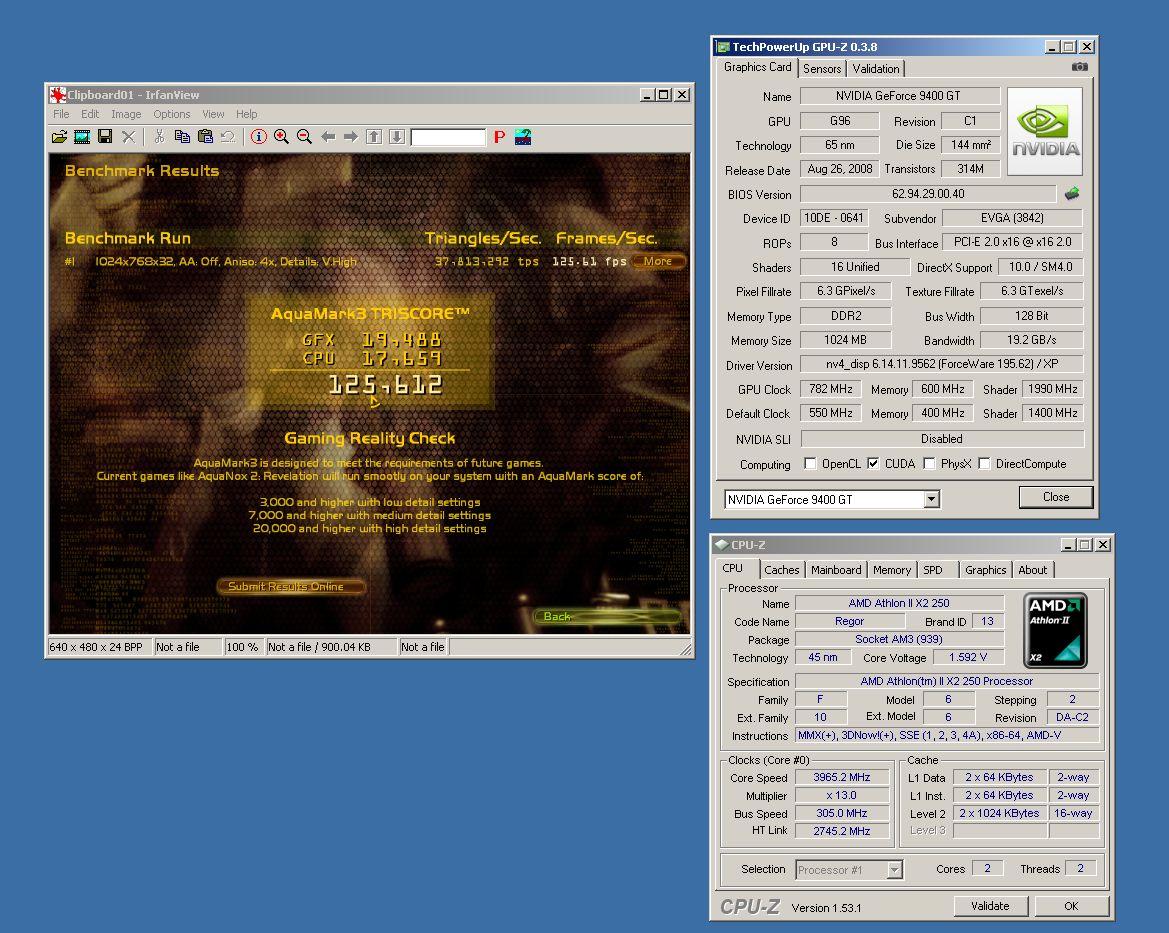Image resolution: width=1169 pixels, height=933 pixels.
Task: Click the Validate button in CPU-Z
Action: [990, 906]
